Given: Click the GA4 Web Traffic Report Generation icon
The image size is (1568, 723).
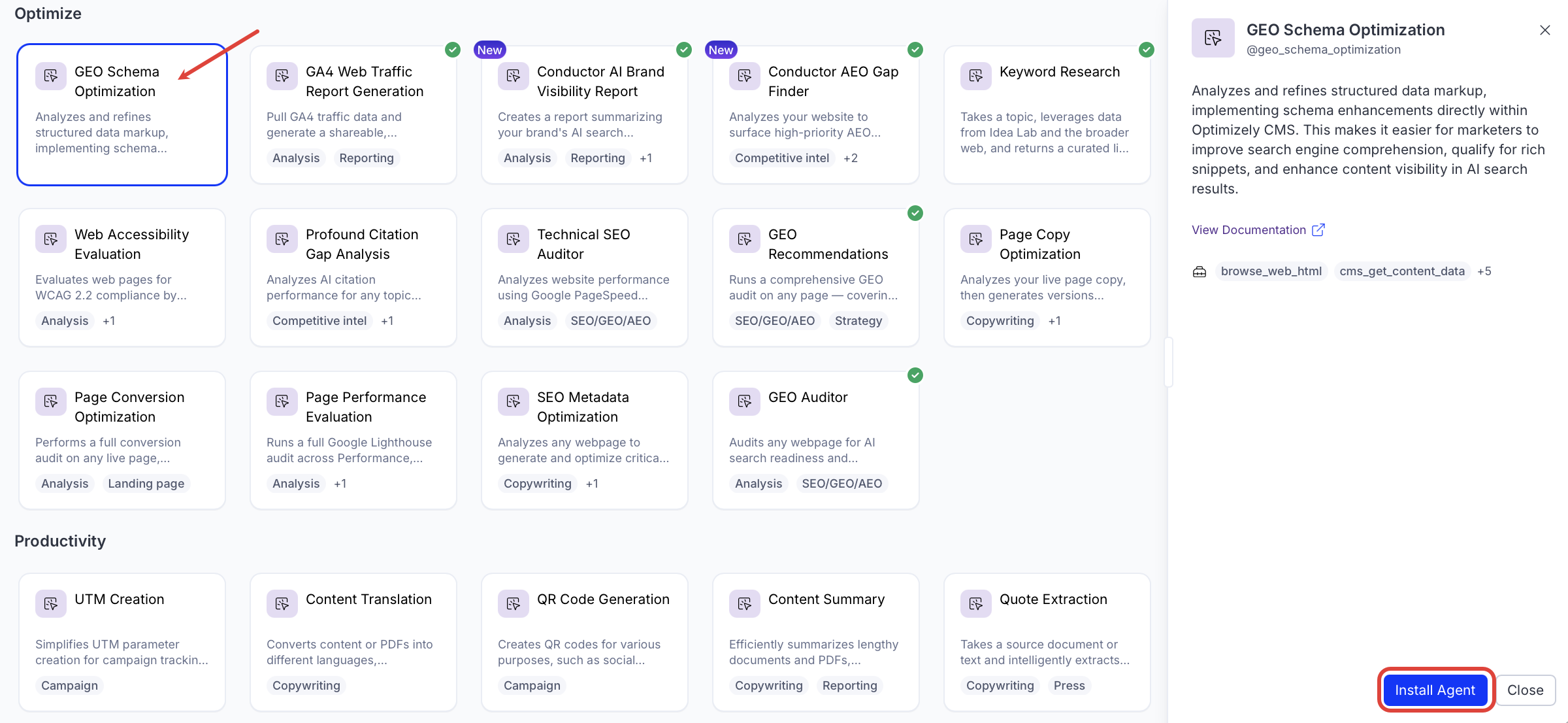Looking at the screenshot, I should coord(282,76).
